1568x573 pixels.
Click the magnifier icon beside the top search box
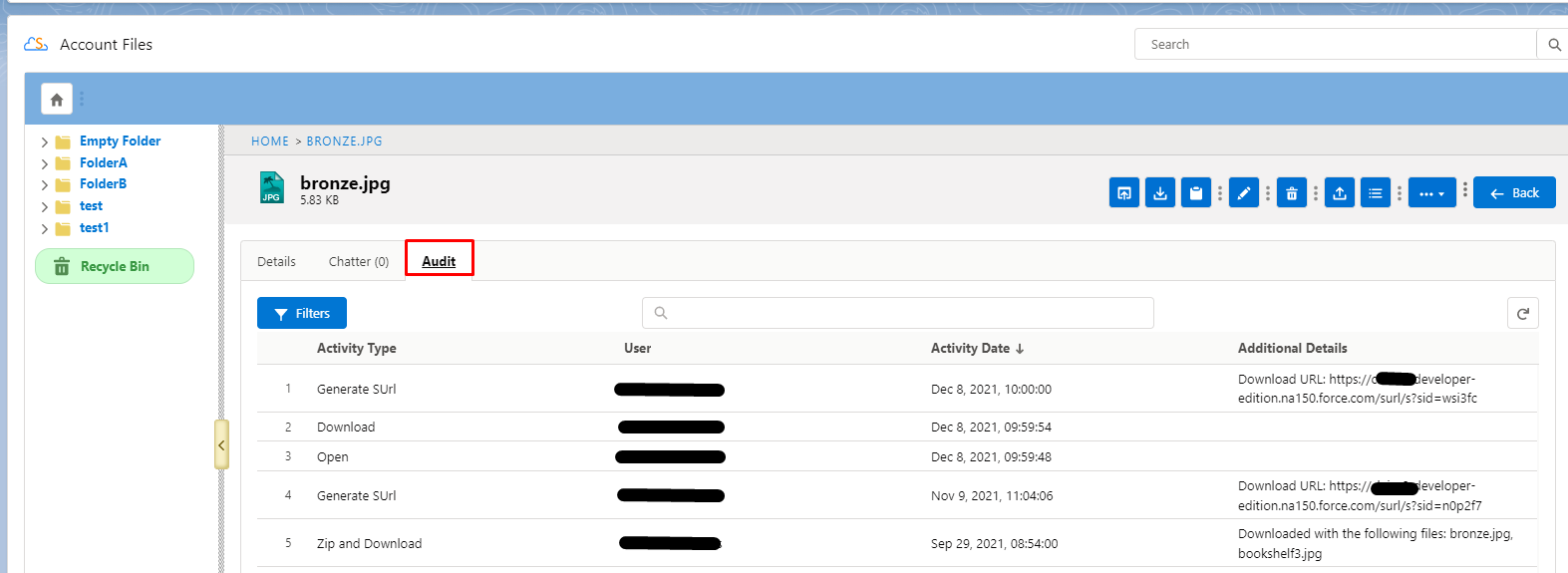click(1553, 45)
